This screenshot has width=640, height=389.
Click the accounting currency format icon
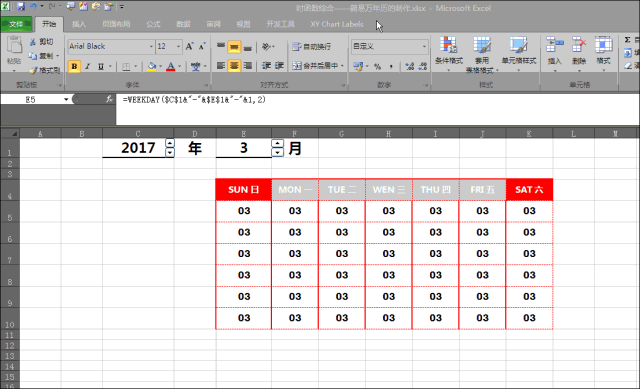(x=358, y=66)
